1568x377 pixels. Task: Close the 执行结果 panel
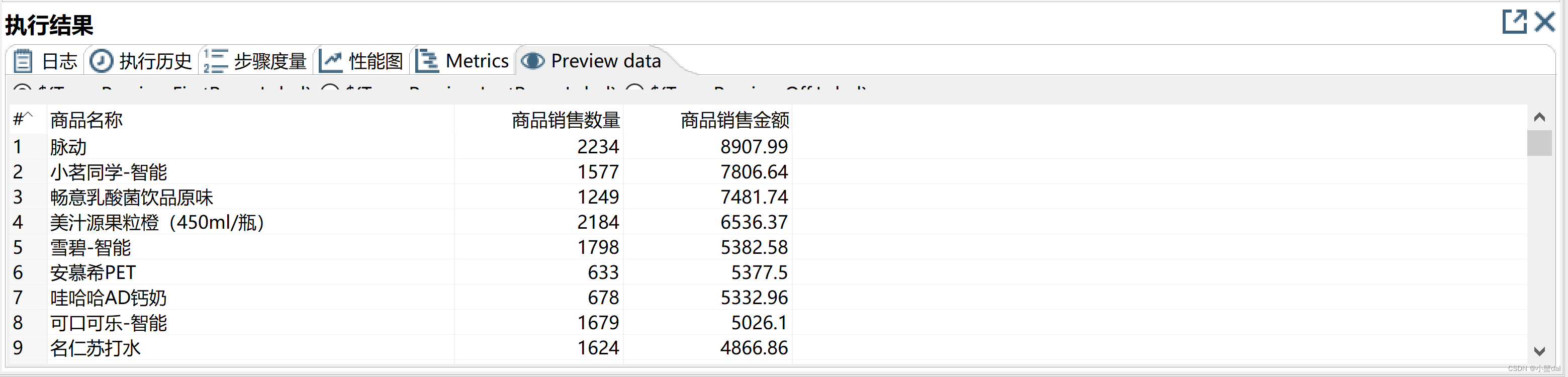click(x=1545, y=21)
